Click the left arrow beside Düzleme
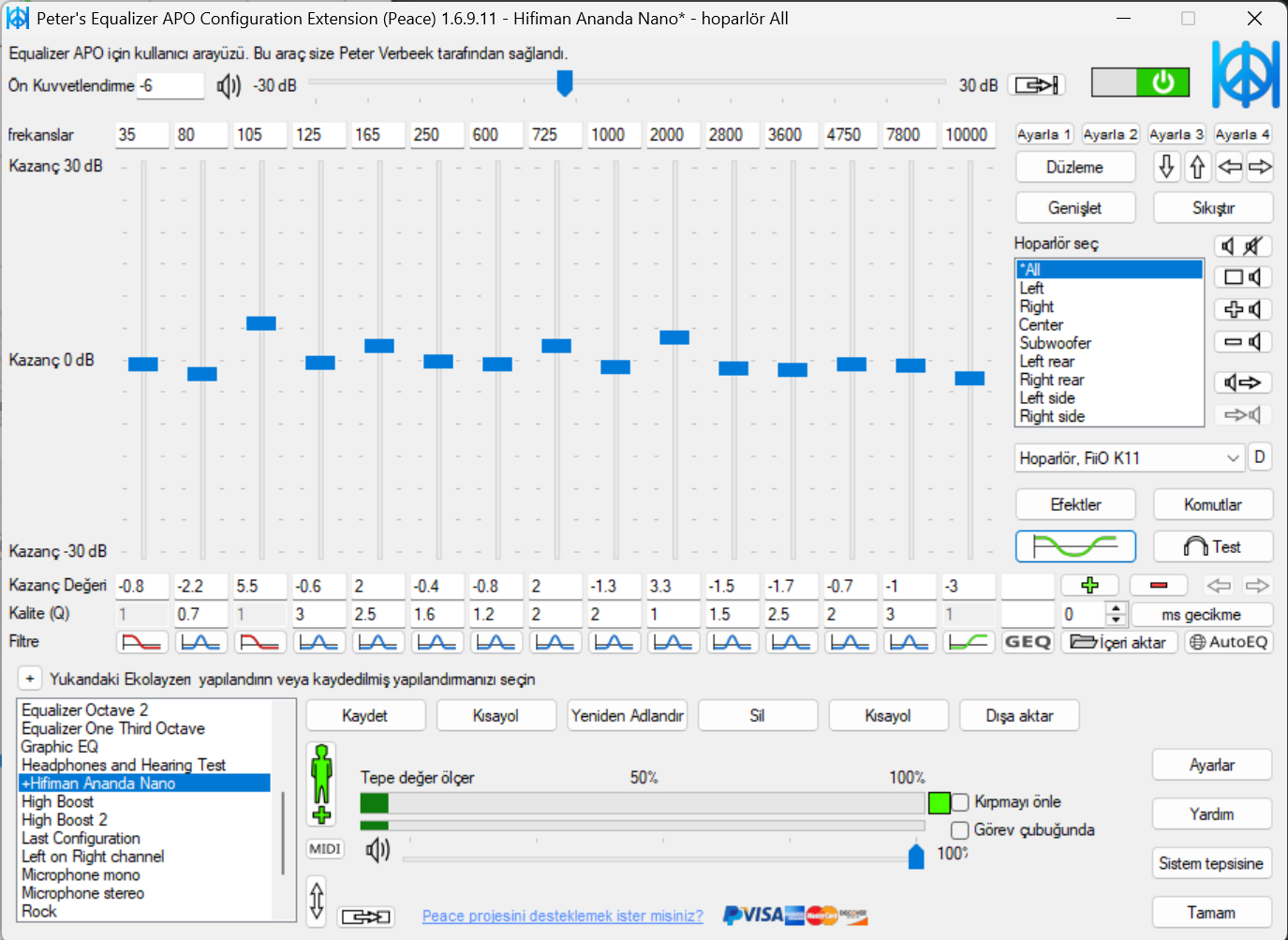 (1229, 167)
